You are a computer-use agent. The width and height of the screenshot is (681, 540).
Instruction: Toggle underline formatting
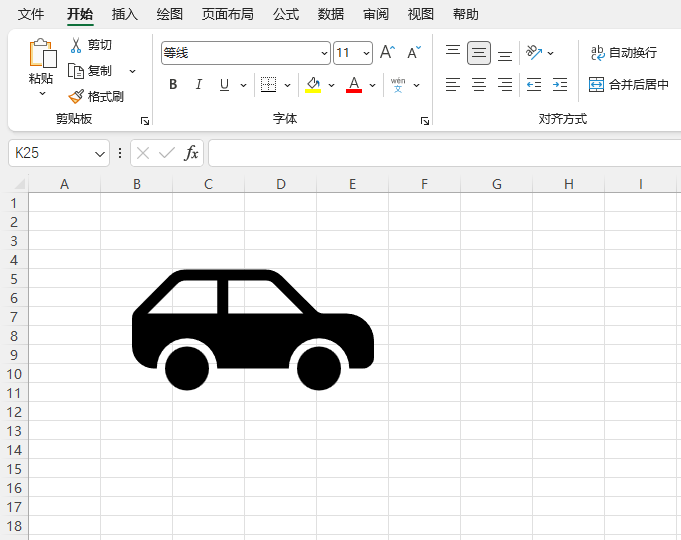pos(224,84)
